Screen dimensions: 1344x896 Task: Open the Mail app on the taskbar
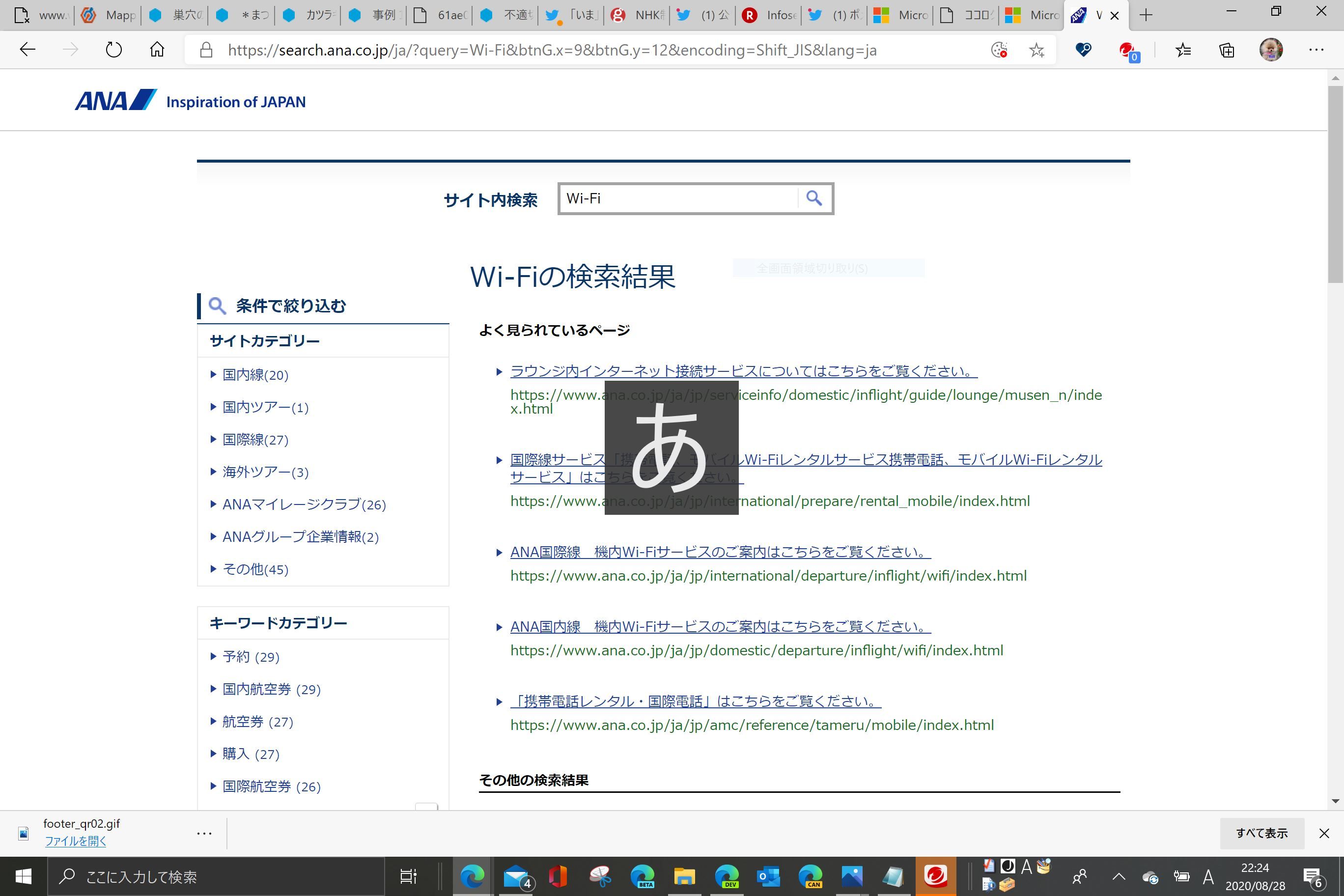[x=518, y=876]
